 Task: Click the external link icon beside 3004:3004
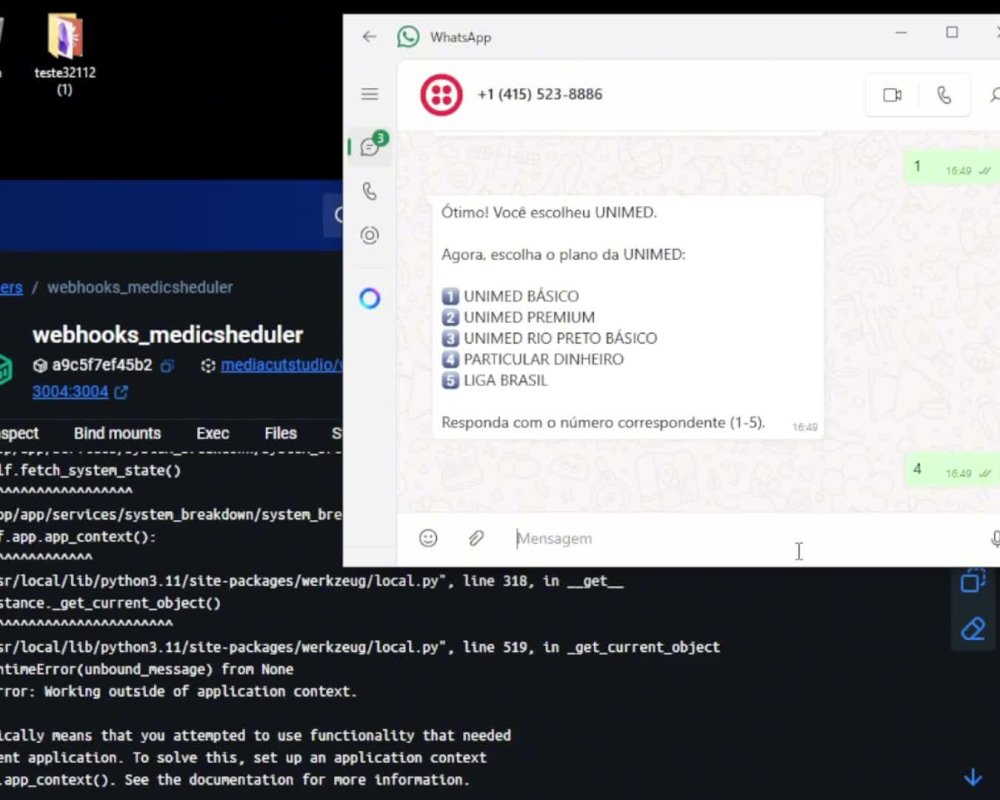[121, 392]
